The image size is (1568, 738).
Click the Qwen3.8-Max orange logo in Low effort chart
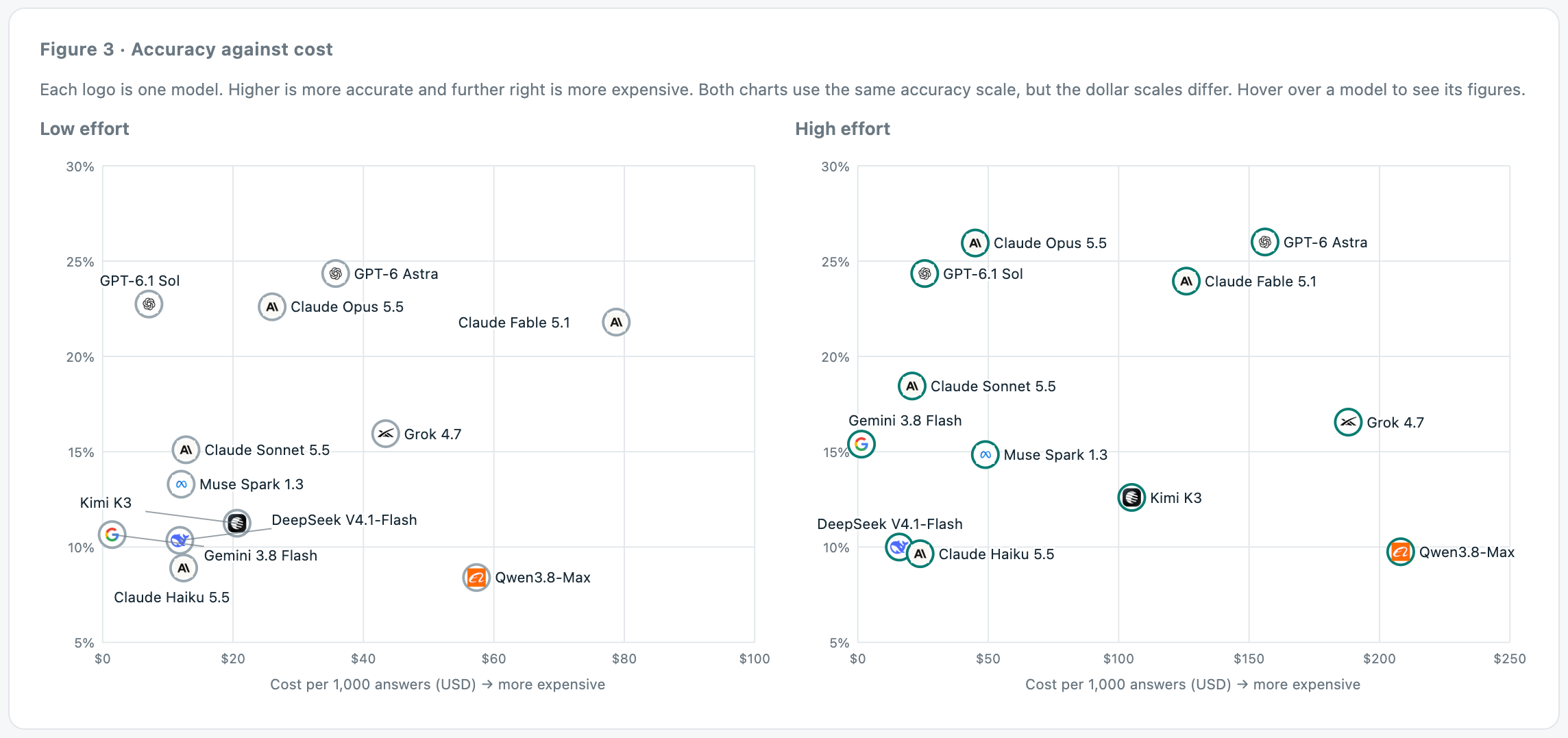(x=476, y=578)
